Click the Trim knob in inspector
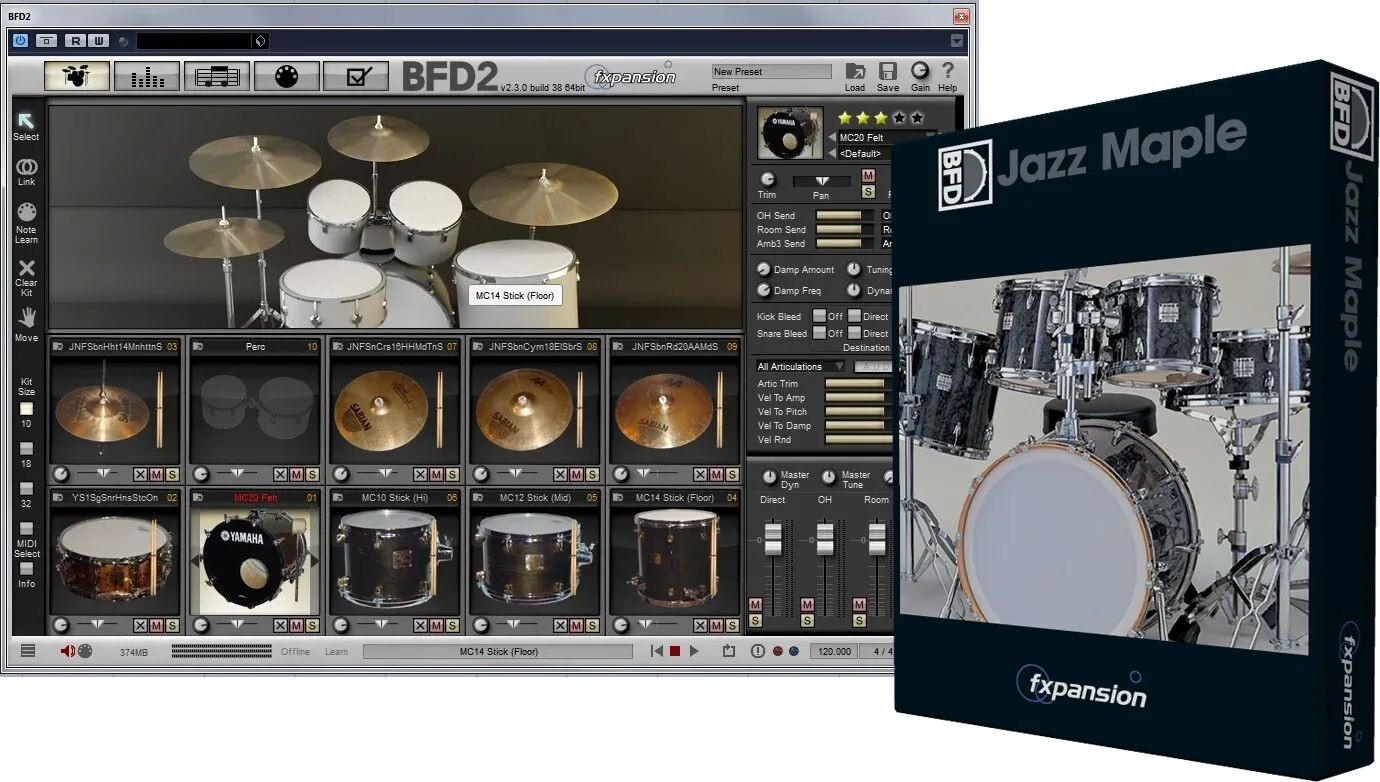The width and height of the screenshot is (1380, 782). pyautogui.click(x=767, y=178)
